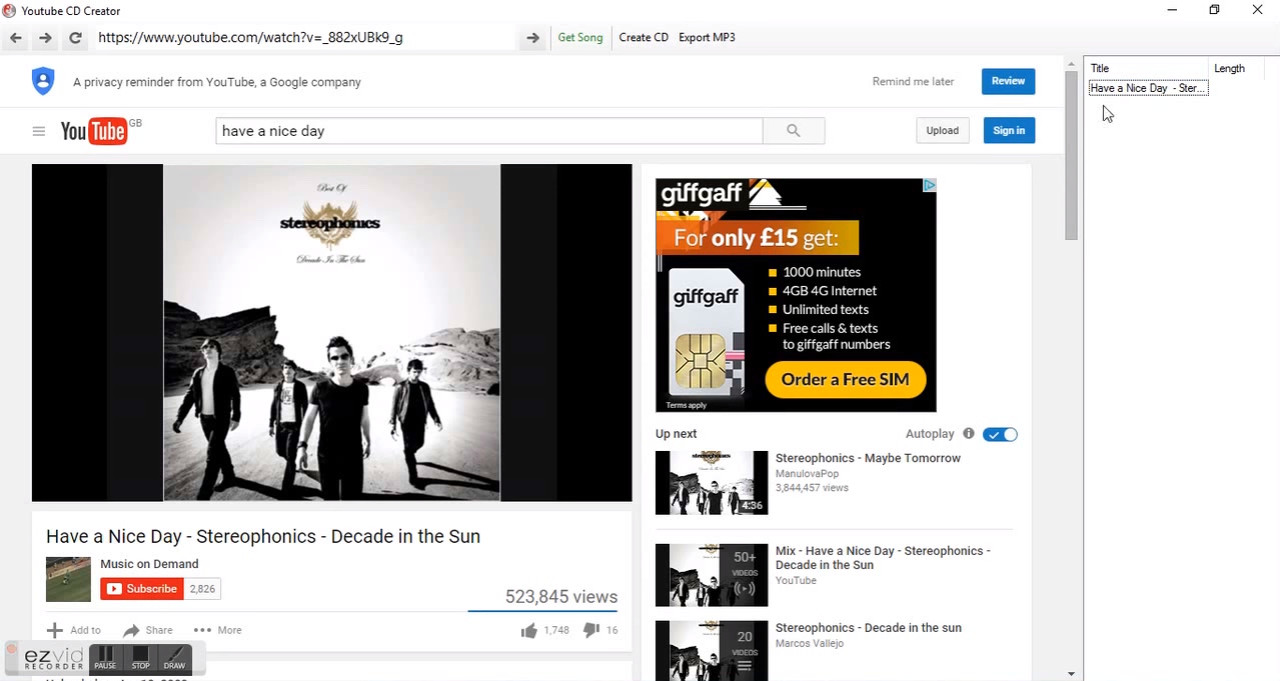This screenshot has width=1280, height=681.
Task: Click the search magnifier button
Action: 793,131
